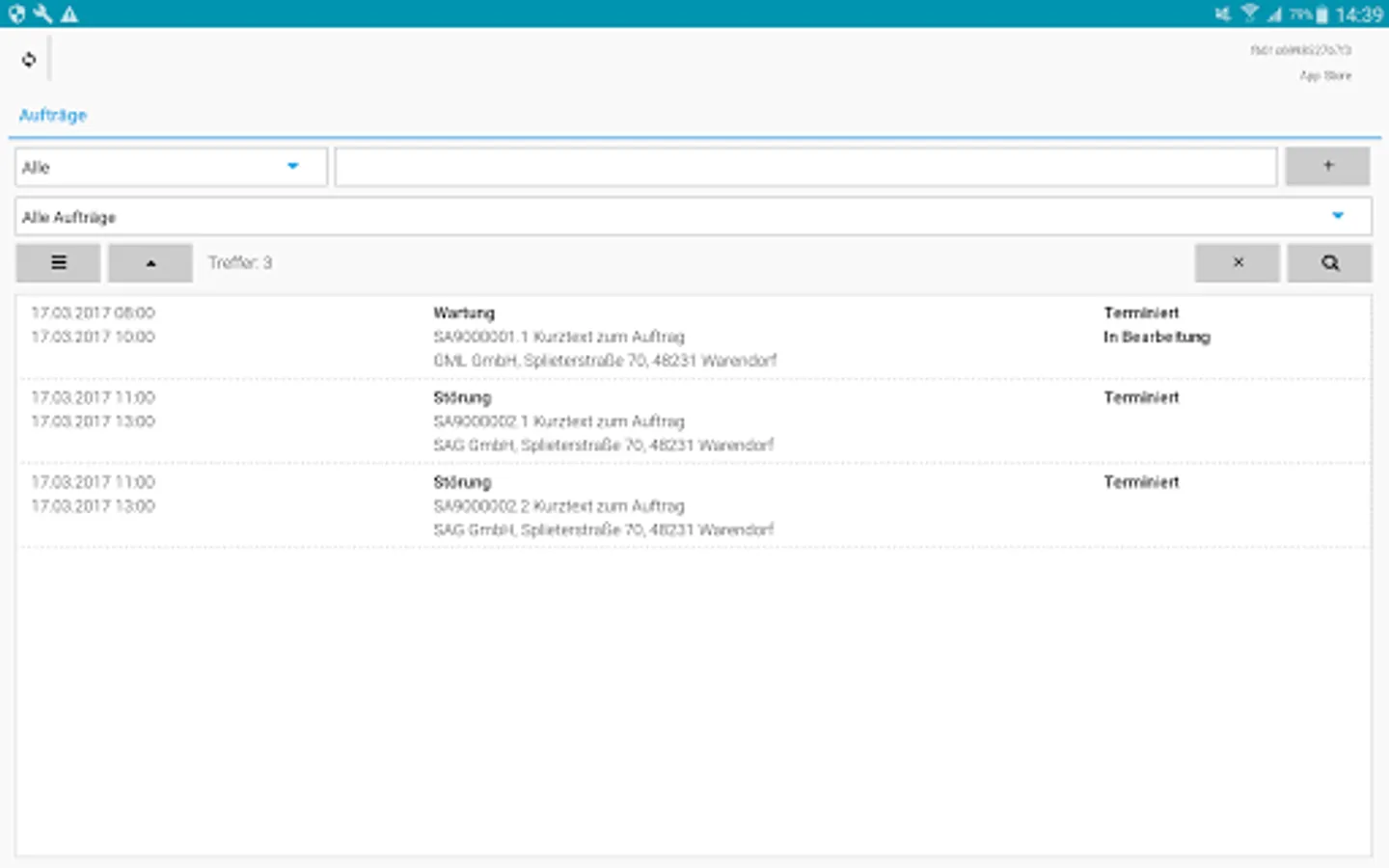Click the 17.03.2017 10:00 end date
Viewport: 1389px width, 868px height.
click(93, 337)
